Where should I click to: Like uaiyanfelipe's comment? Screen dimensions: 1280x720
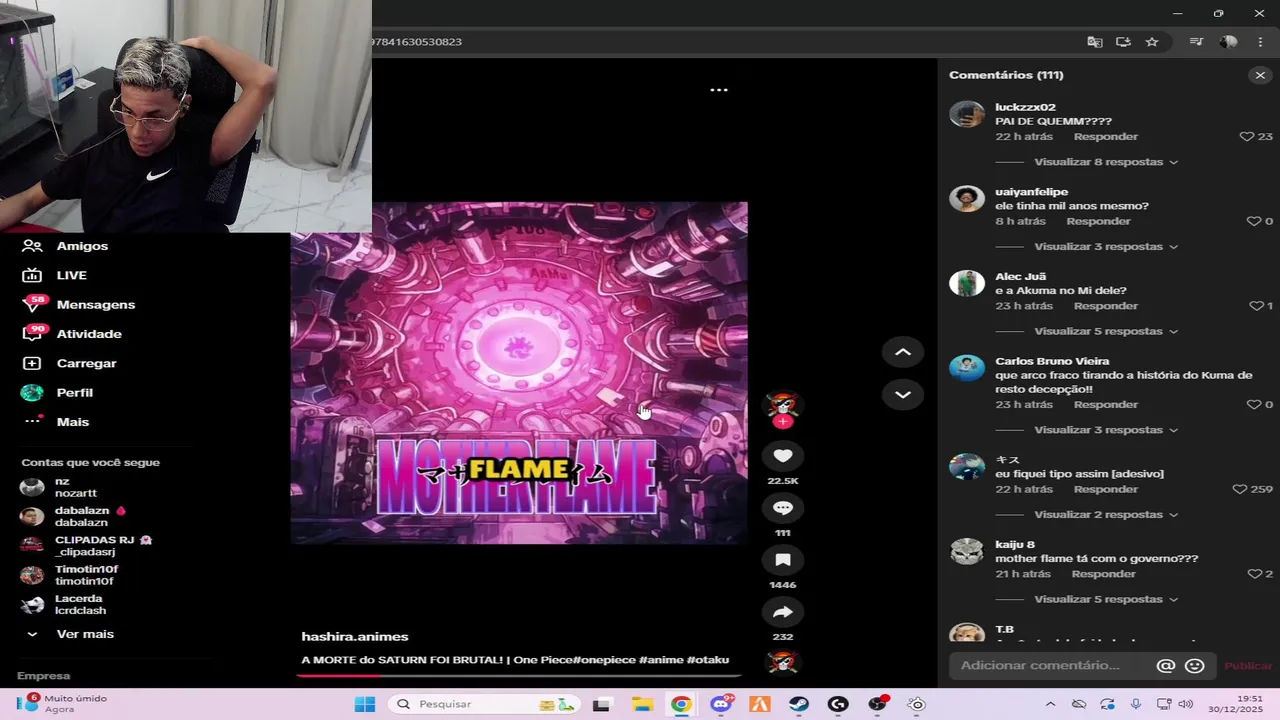pyautogui.click(x=1254, y=221)
